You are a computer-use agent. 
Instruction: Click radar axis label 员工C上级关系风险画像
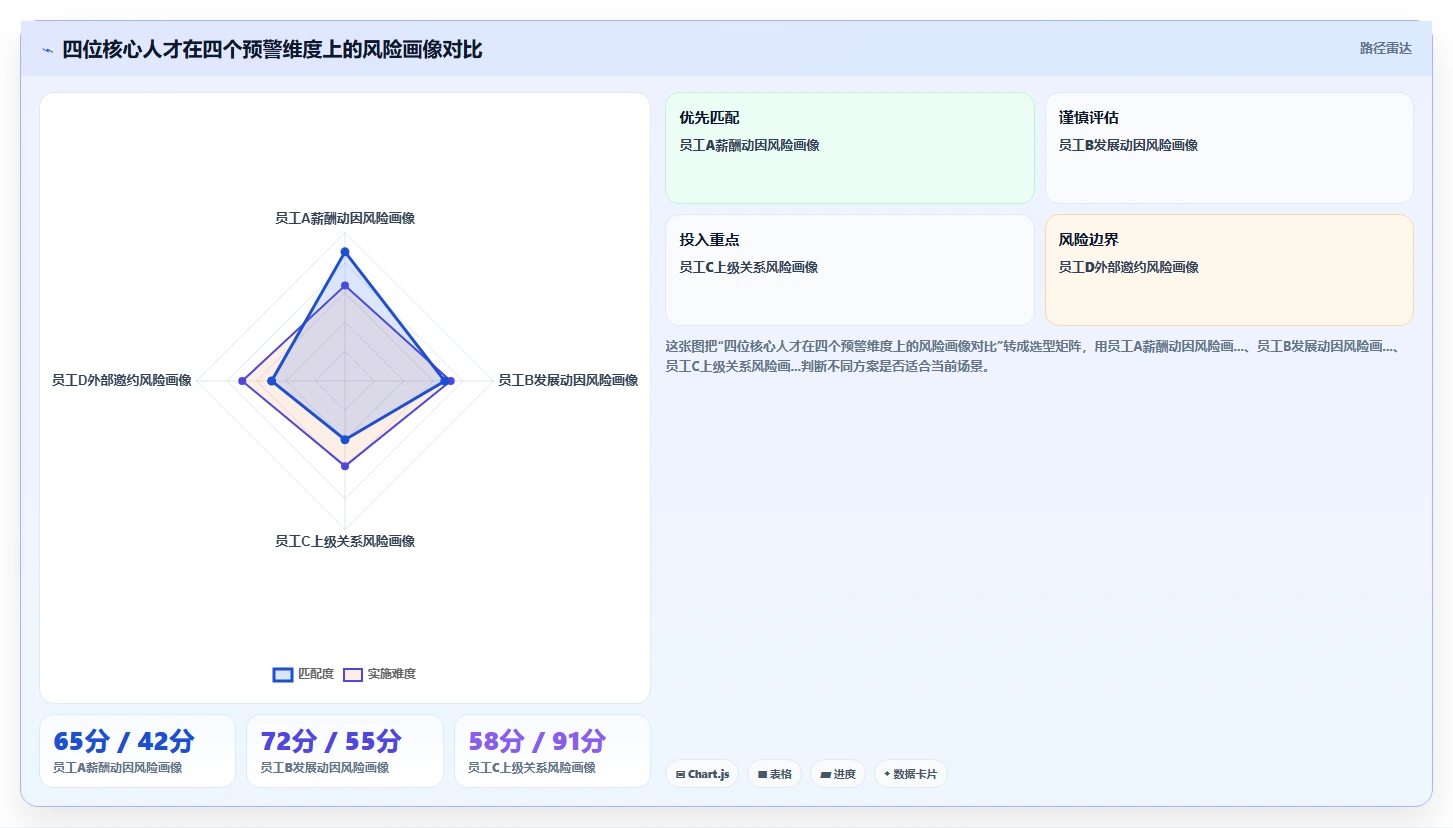tap(345, 541)
